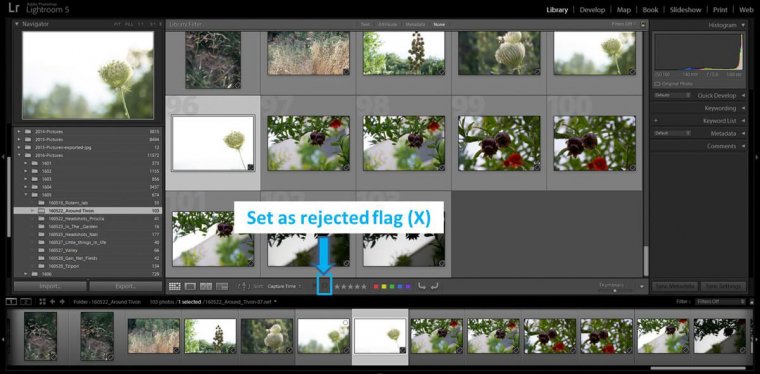Viewport: 760px width, 374px height.
Task: Set Navigator zoom to 1:1
Action: pos(141,24)
